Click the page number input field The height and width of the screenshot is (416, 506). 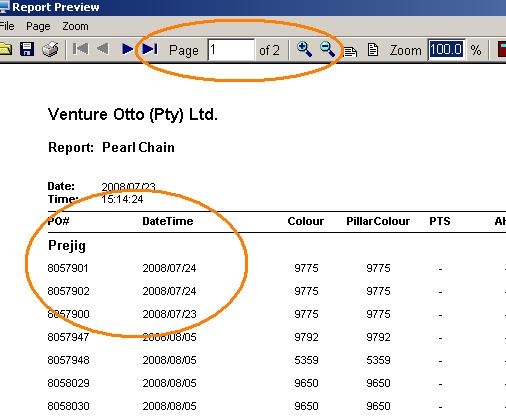click(x=231, y=50)
